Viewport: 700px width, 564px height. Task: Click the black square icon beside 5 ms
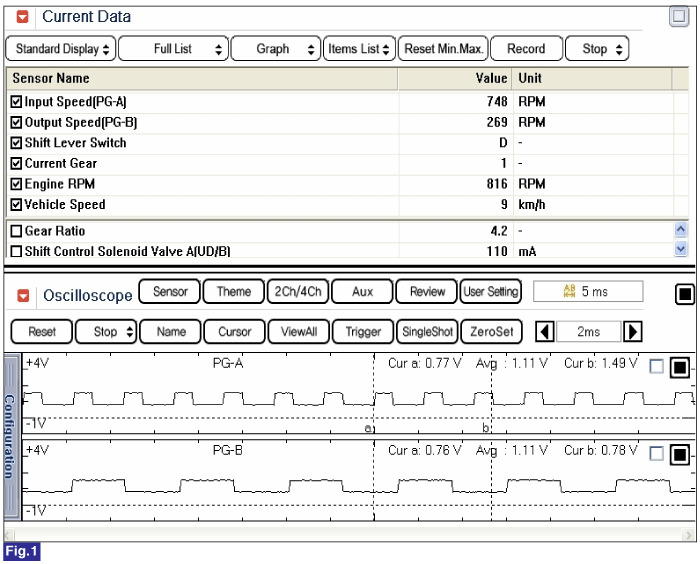[x=685, y=294]
